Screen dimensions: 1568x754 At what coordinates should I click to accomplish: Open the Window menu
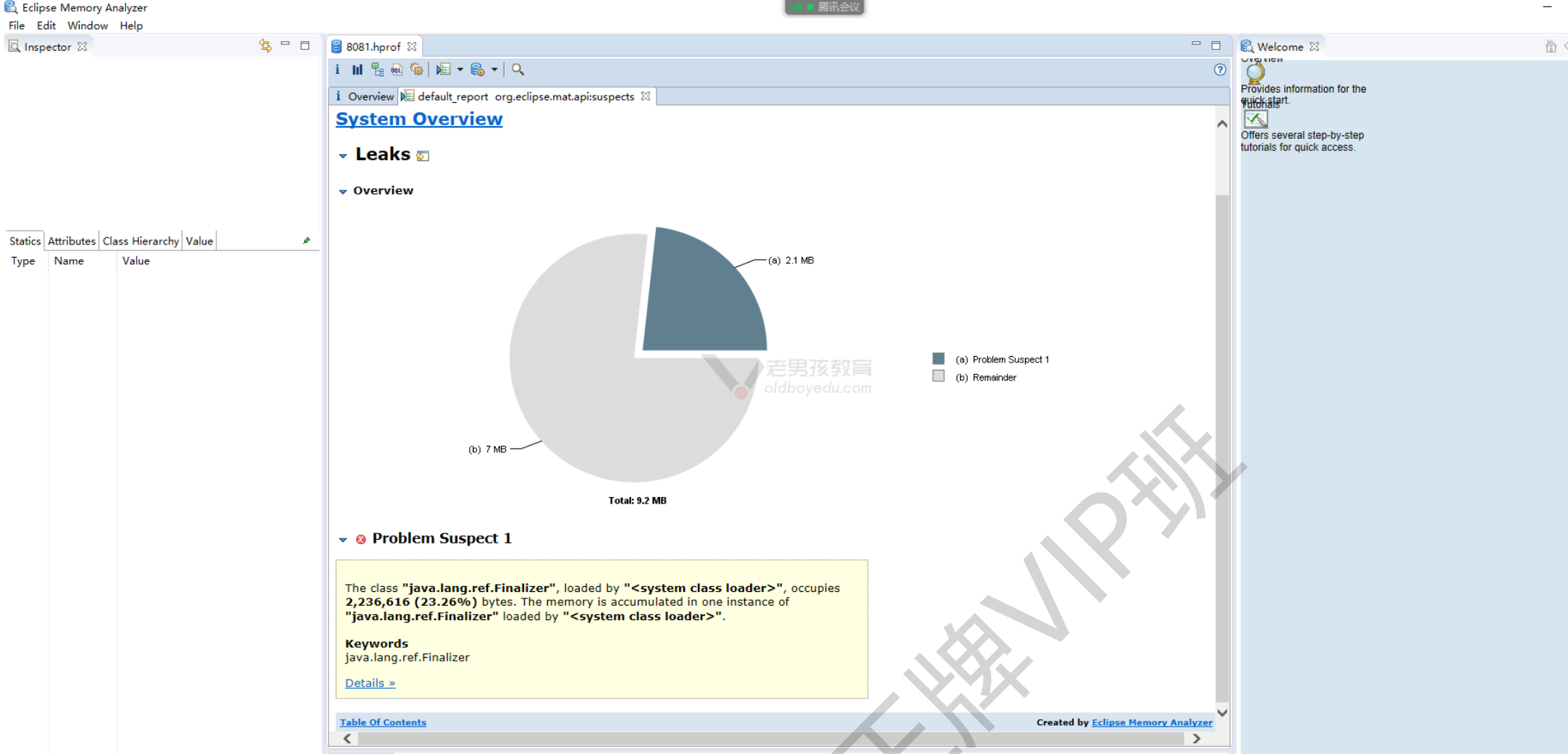pyautogui.click(x=88, y=25)
